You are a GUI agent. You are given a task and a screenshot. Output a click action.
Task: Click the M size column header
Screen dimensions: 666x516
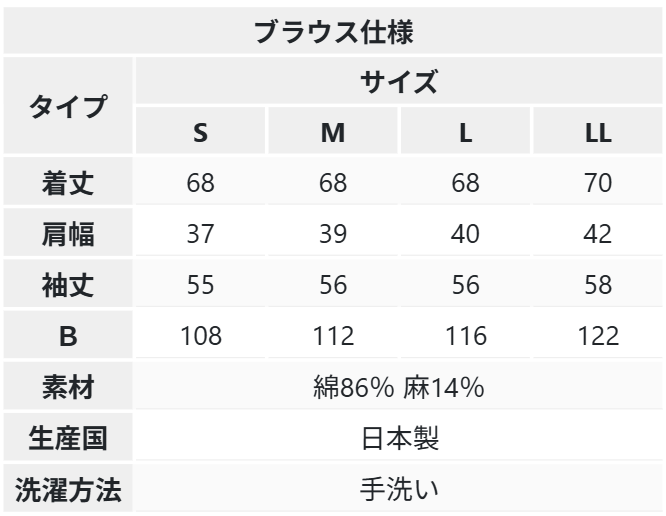pos(333,133)
